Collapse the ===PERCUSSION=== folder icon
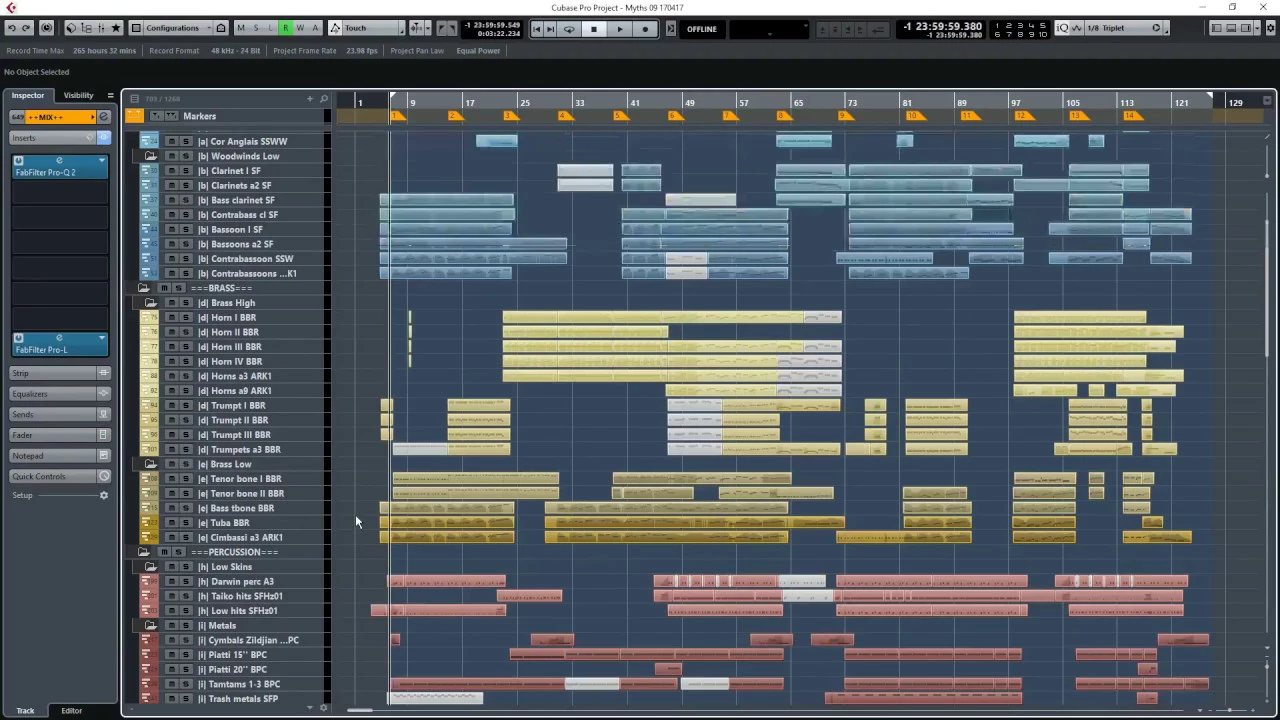The width and height of the screenshot is (1280, 720). [143, 552]
